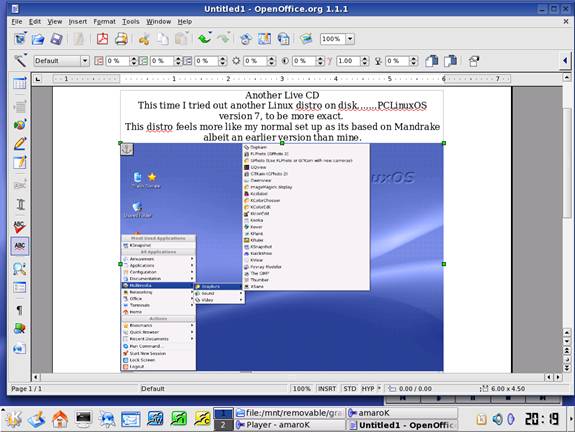
Task: Toggle STD selection mode in status bar
Action: [x=349, y=389]
